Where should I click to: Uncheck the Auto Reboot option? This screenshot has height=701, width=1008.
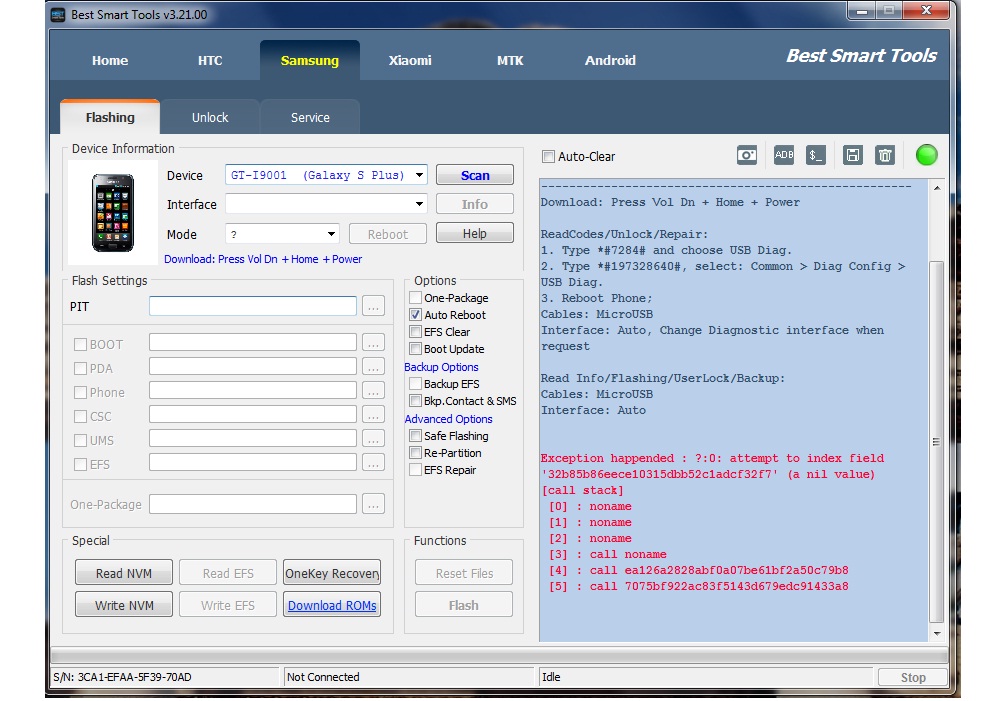coord(415,315)
